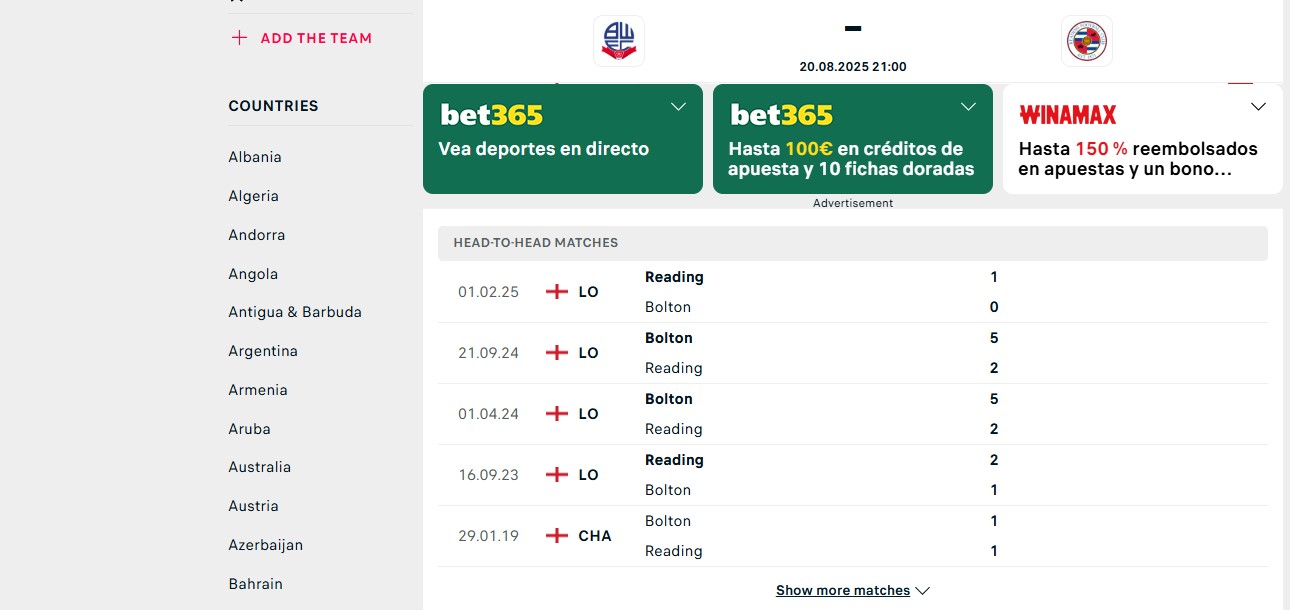Expand the Show more matches chevron
This screenshot has height=610, width=1290.
click(x=922, y=590)
